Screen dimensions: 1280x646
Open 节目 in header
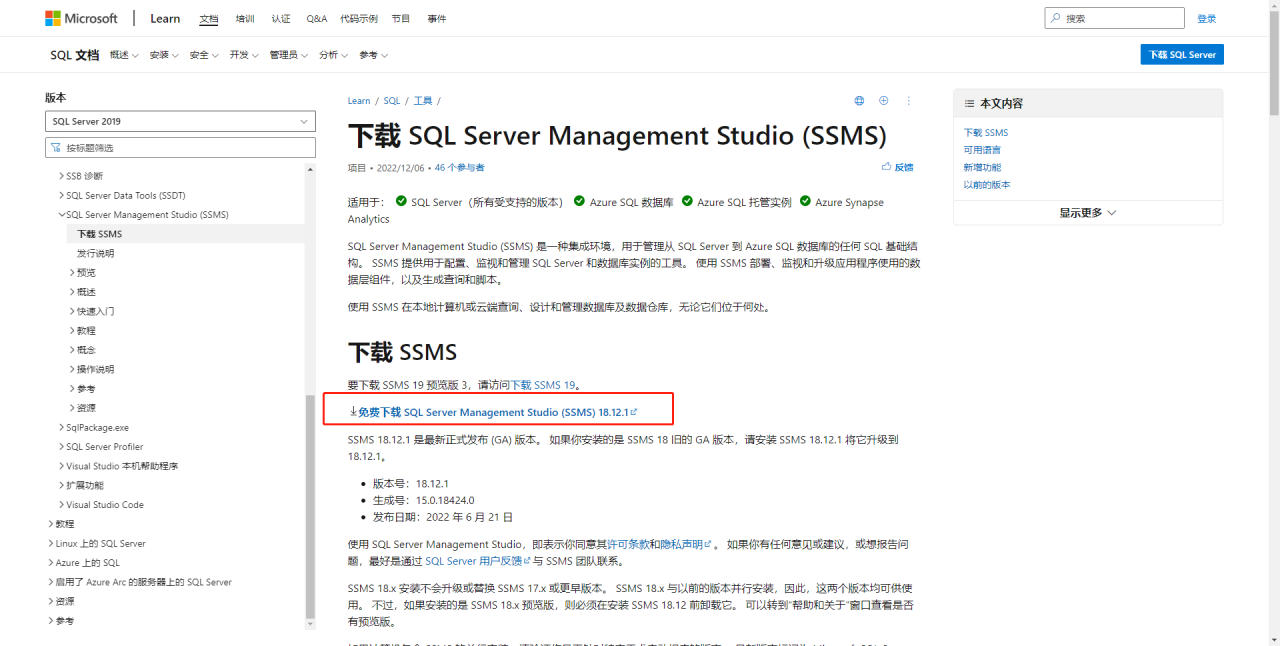[401, 18]
